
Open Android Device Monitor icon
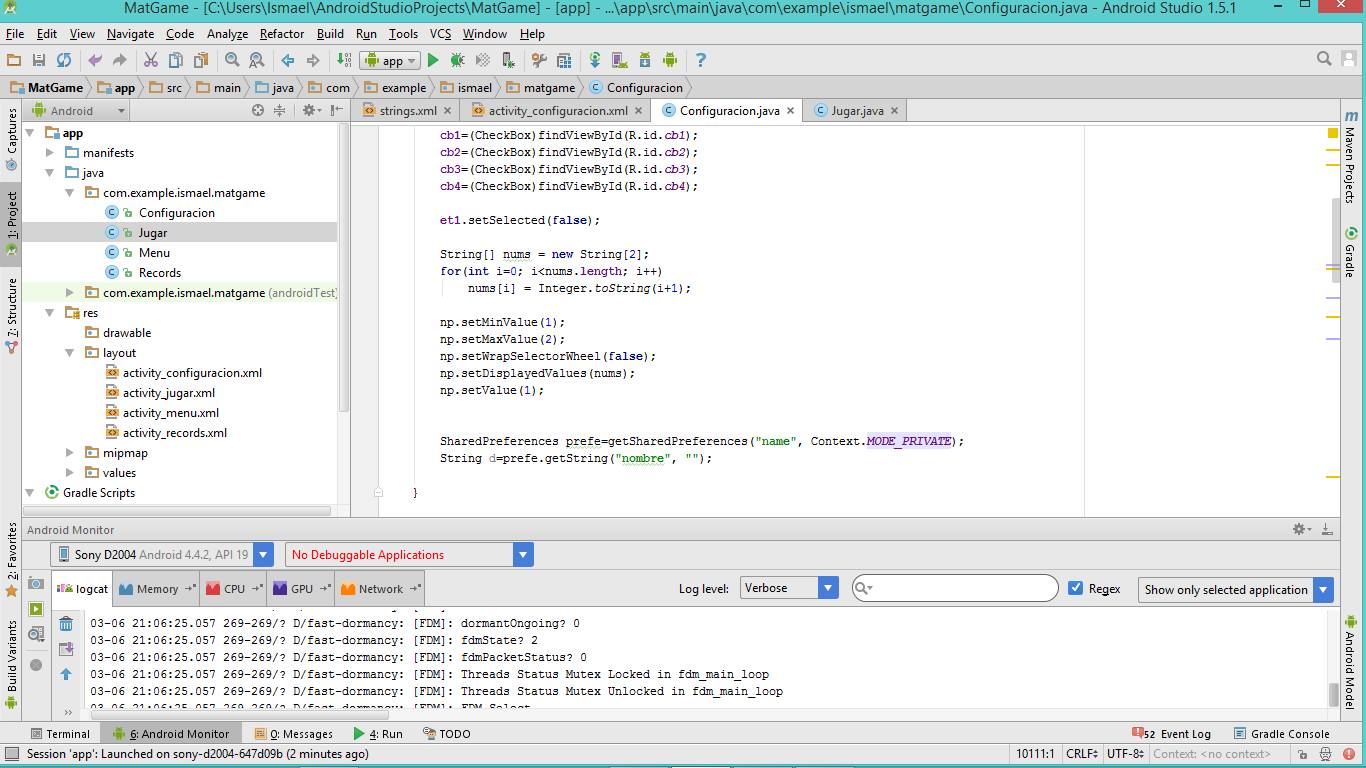pyautogui.click(x=670, y=60)
